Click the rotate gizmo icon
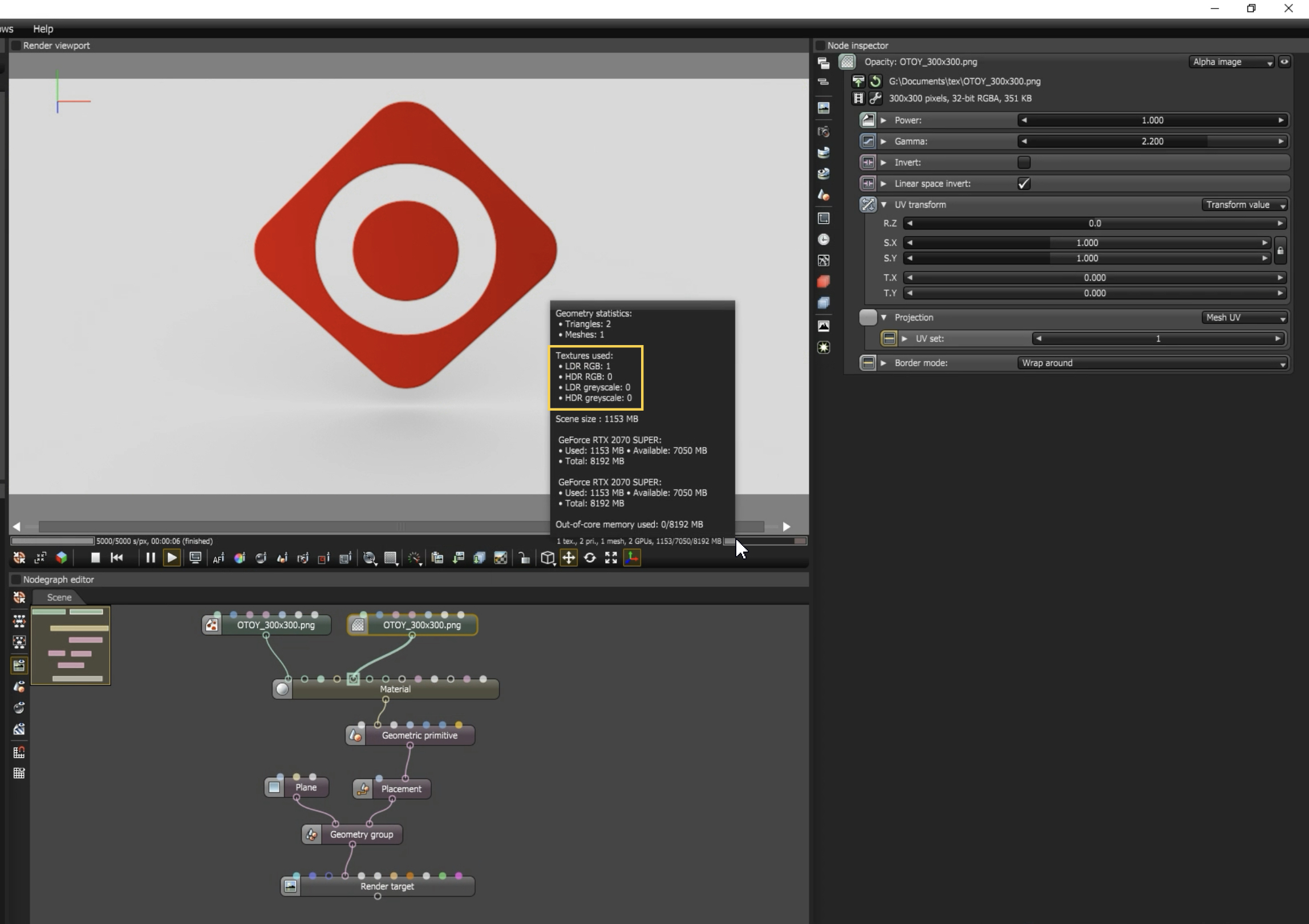The image size is (1309, 924). (590, 558)
